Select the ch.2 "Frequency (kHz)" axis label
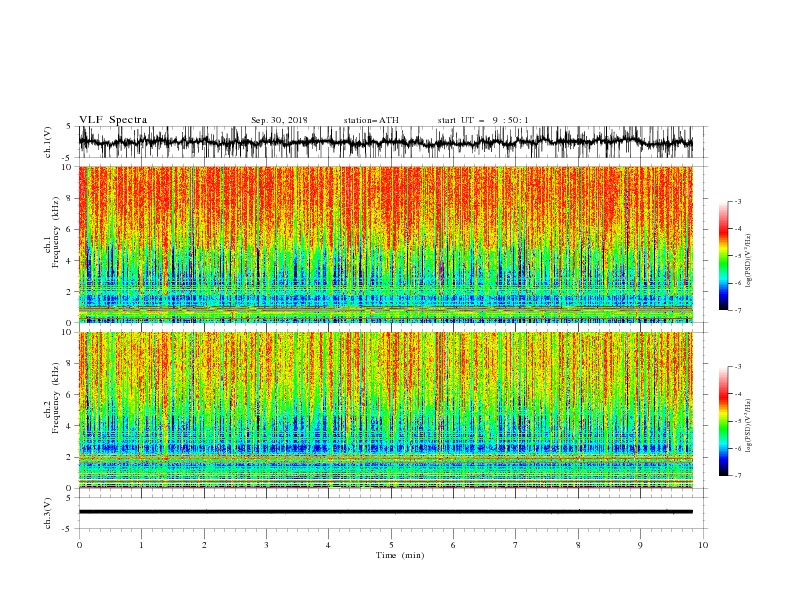The height and width of the screenshot is (612, 792). pyautogui.click(x=55, y=398)
